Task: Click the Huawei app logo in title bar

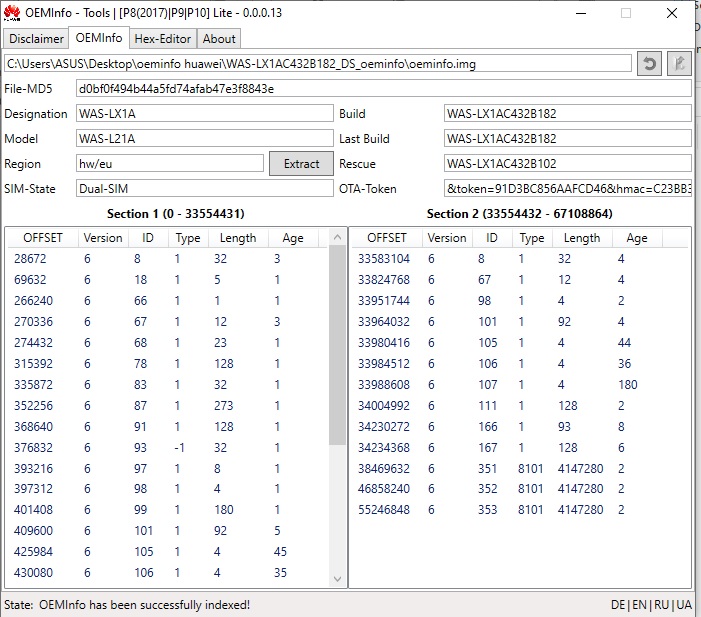Action: pos(12,13)
